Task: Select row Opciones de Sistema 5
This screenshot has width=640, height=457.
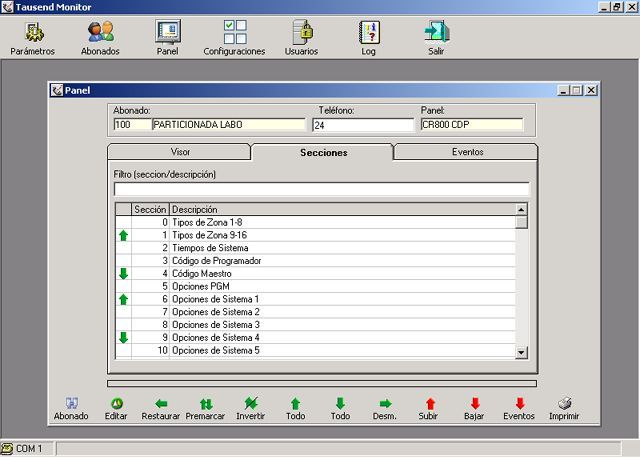Action: point(315,351)
